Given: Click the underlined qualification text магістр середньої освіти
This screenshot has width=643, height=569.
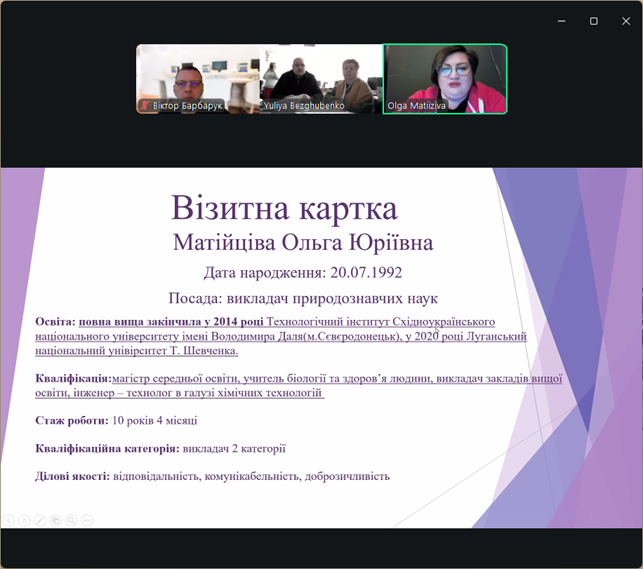Looking at the screenshot, I should (x=176, y=378).
